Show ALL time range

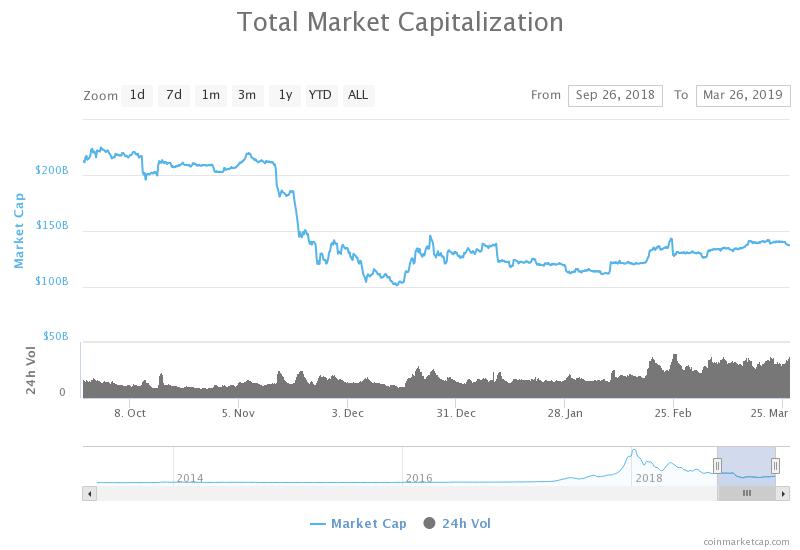click(x=358, y=95)
